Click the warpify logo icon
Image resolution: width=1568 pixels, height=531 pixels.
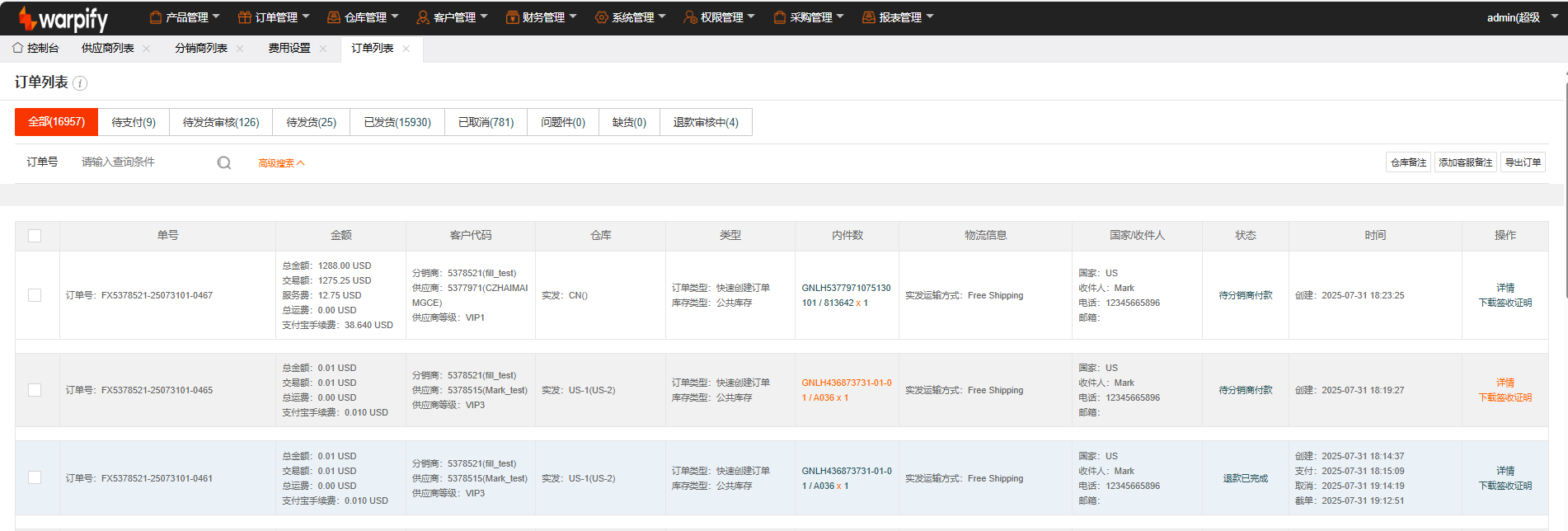click(27, 17)
